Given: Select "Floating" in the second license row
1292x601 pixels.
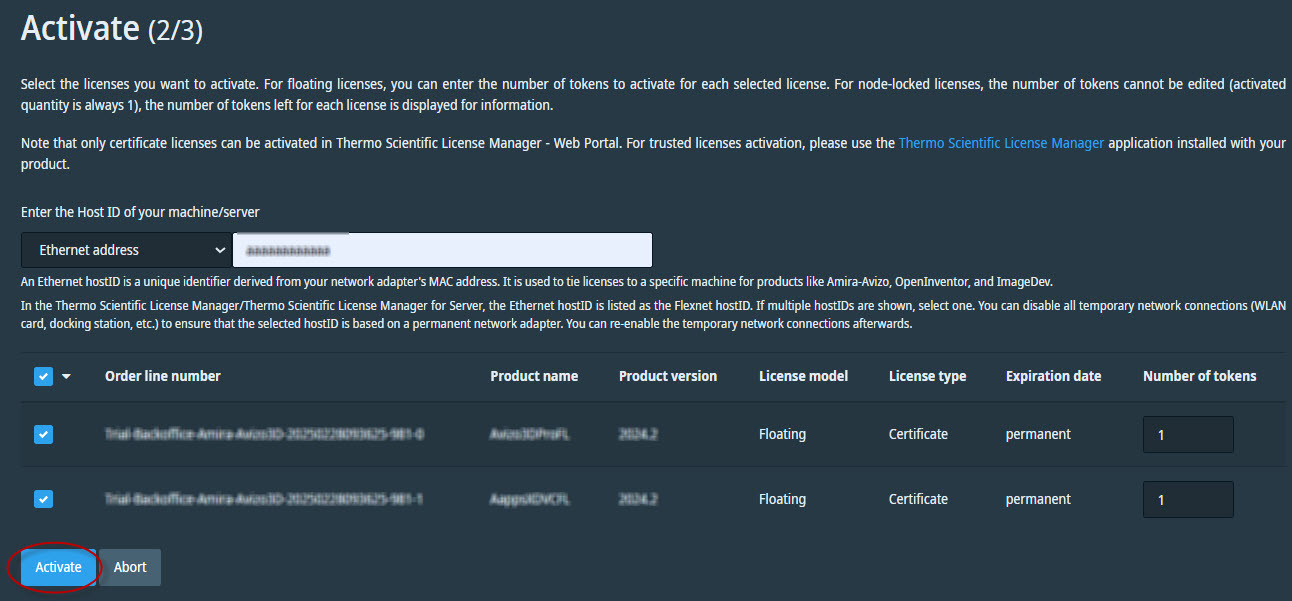Looking at the screenshot, I should coord(783,498).
